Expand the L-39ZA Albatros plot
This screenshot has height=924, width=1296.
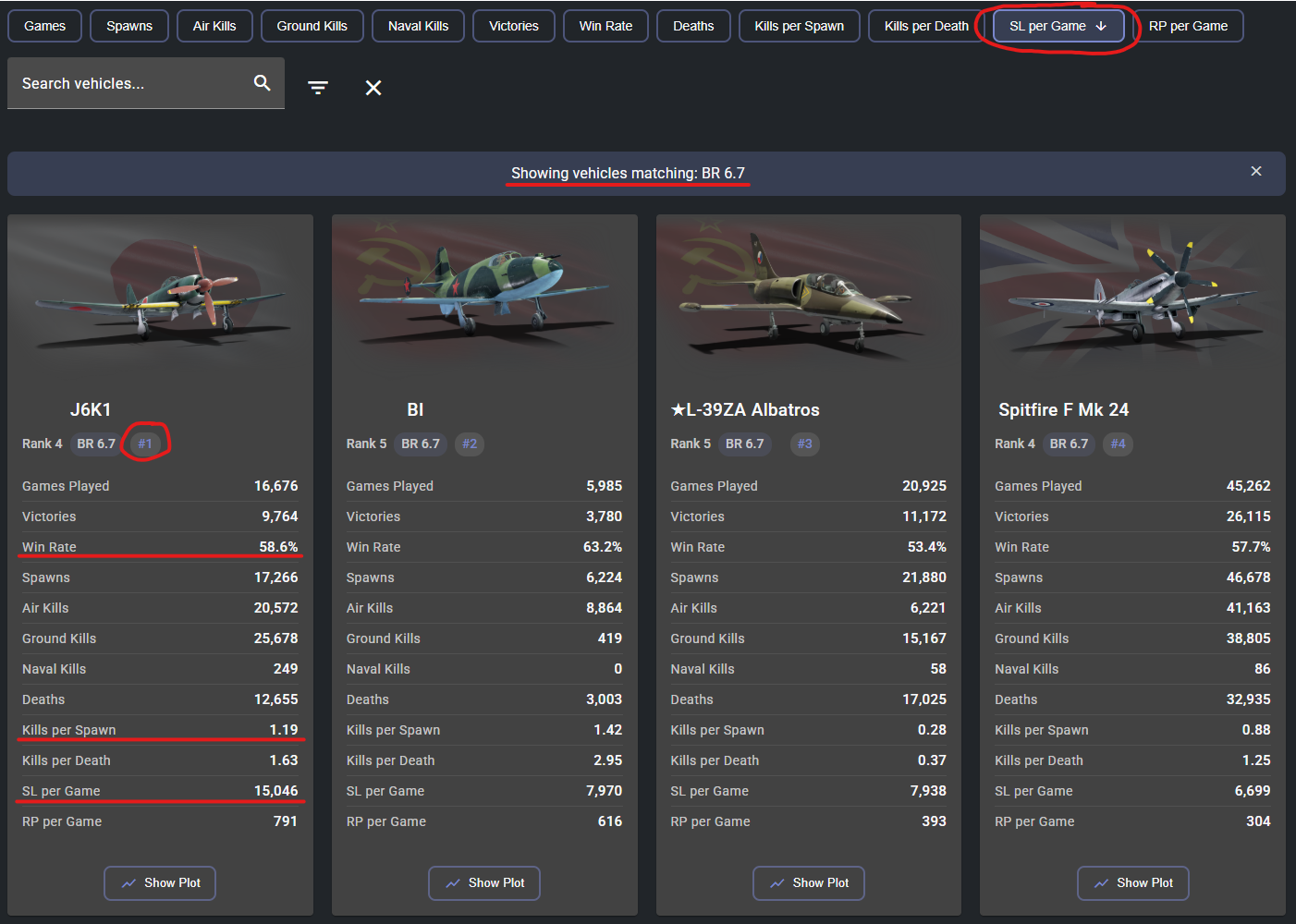click(809, 883)
